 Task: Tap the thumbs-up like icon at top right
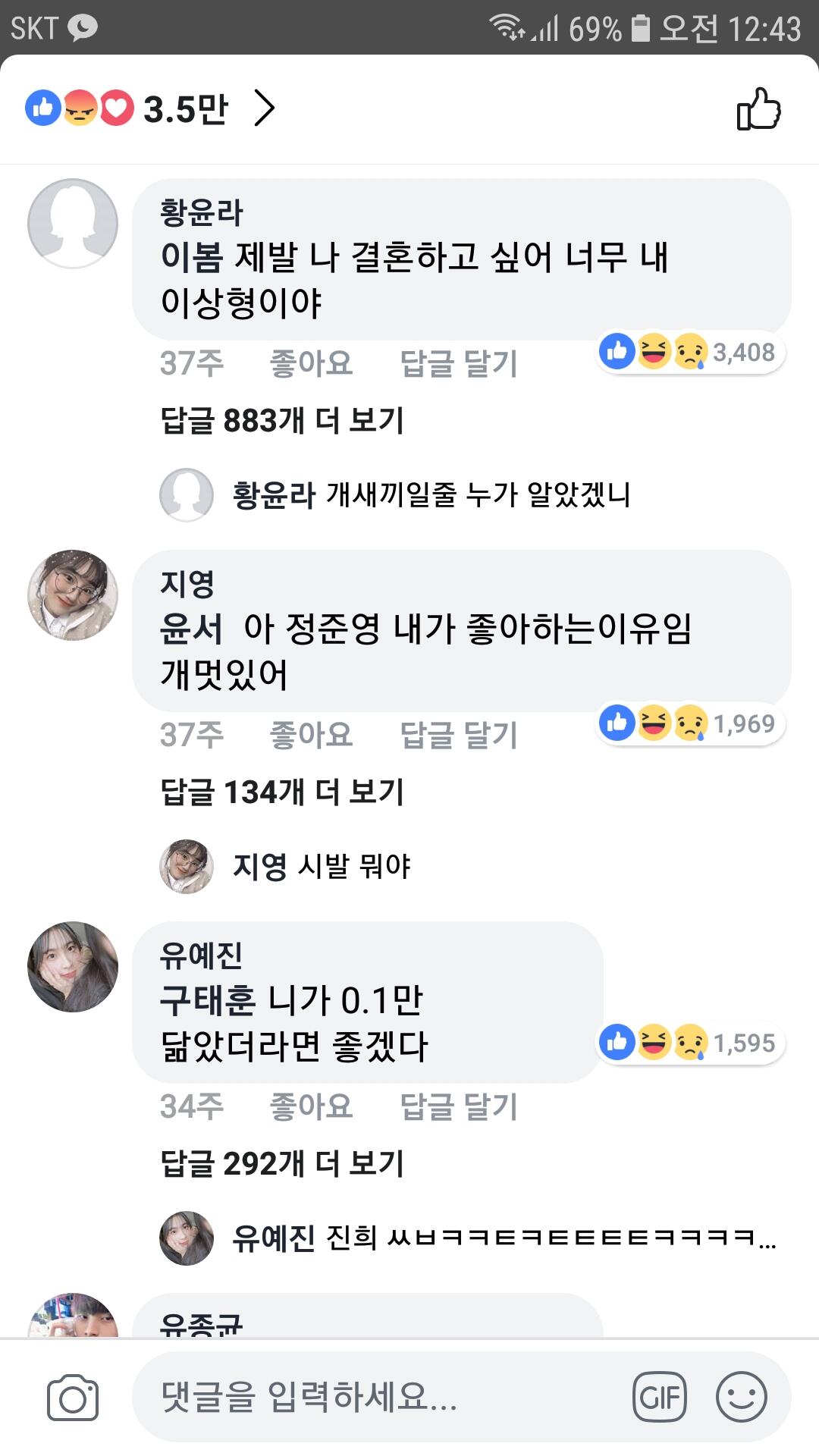tap(758, 109)
